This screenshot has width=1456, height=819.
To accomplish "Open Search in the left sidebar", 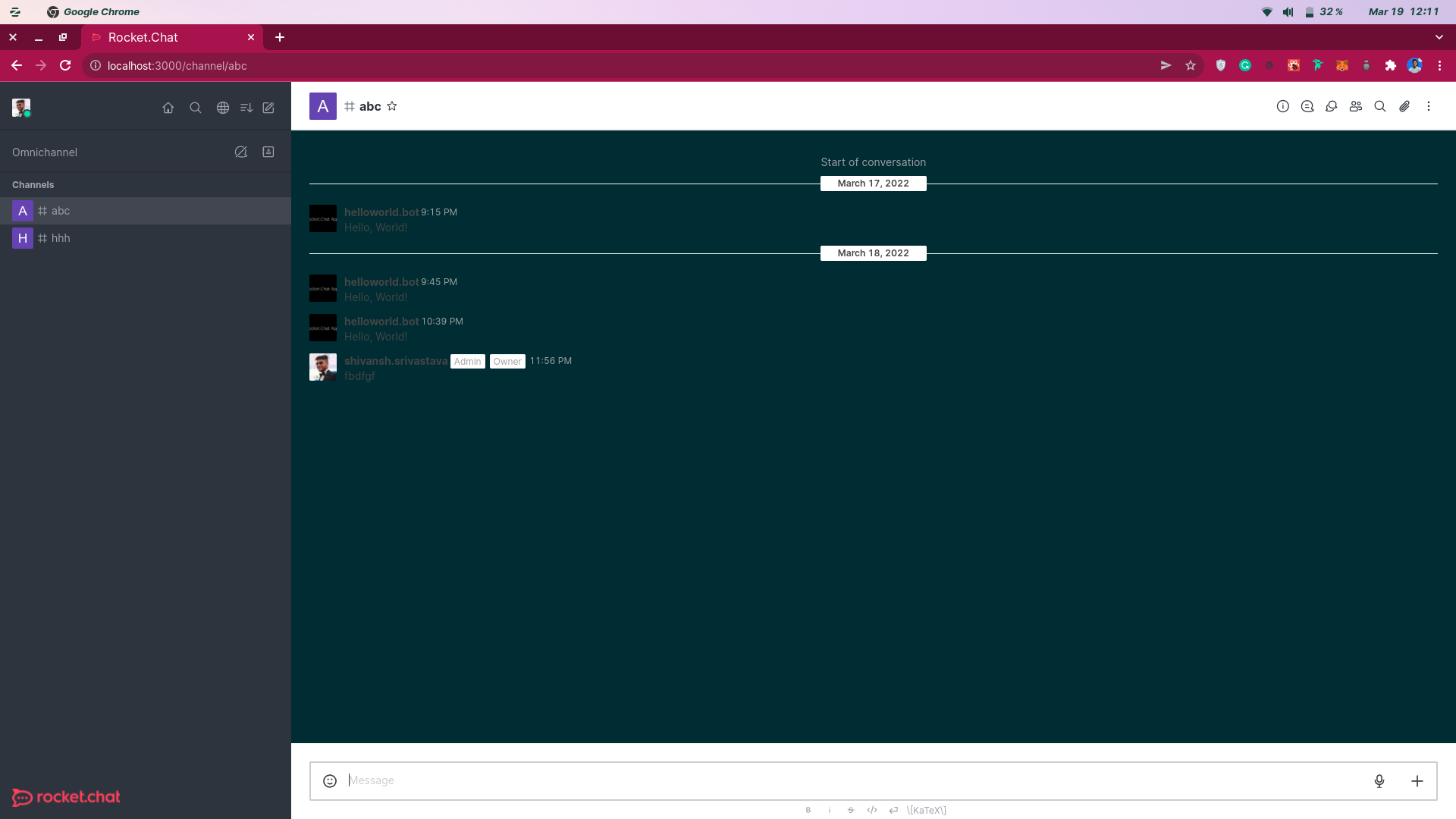I will [196, 108].
